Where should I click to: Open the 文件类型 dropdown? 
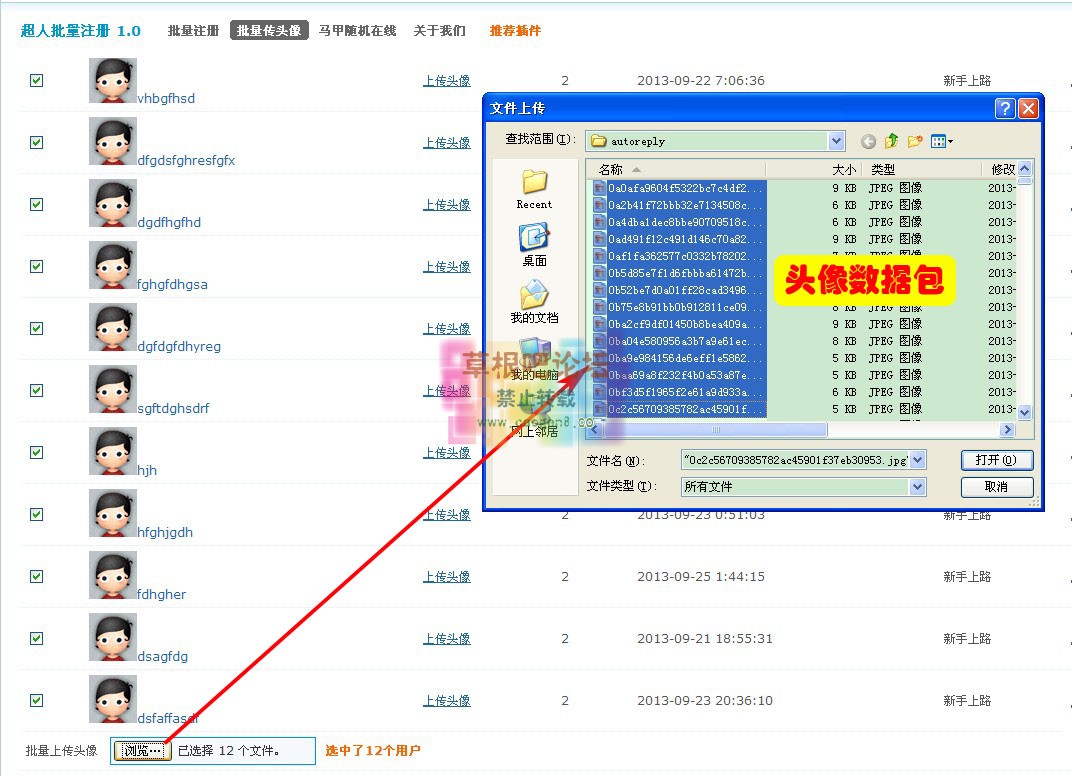(x=918, y=487)
